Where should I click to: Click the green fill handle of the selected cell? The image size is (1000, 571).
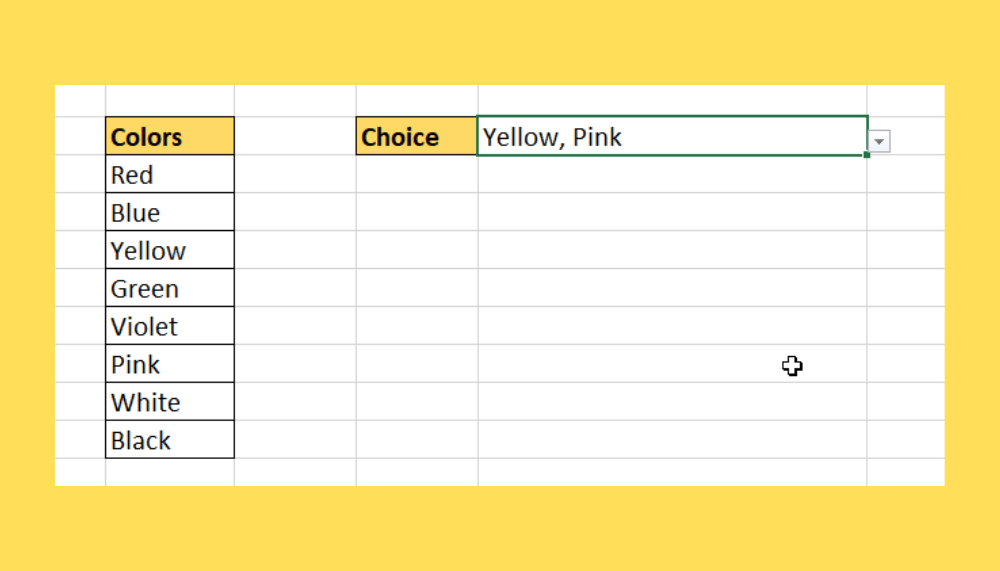coord(867,155)
